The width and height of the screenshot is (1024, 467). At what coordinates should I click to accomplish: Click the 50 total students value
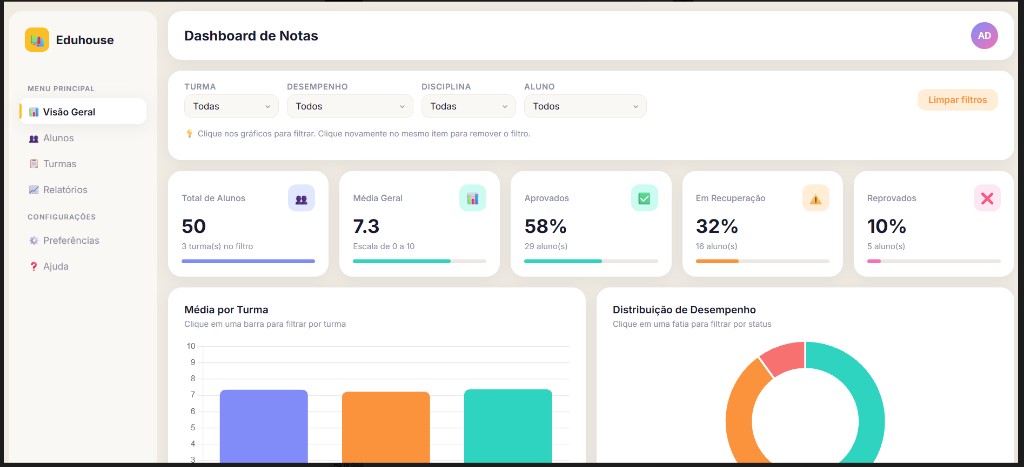pyautogui.click(x=193, y=227)
